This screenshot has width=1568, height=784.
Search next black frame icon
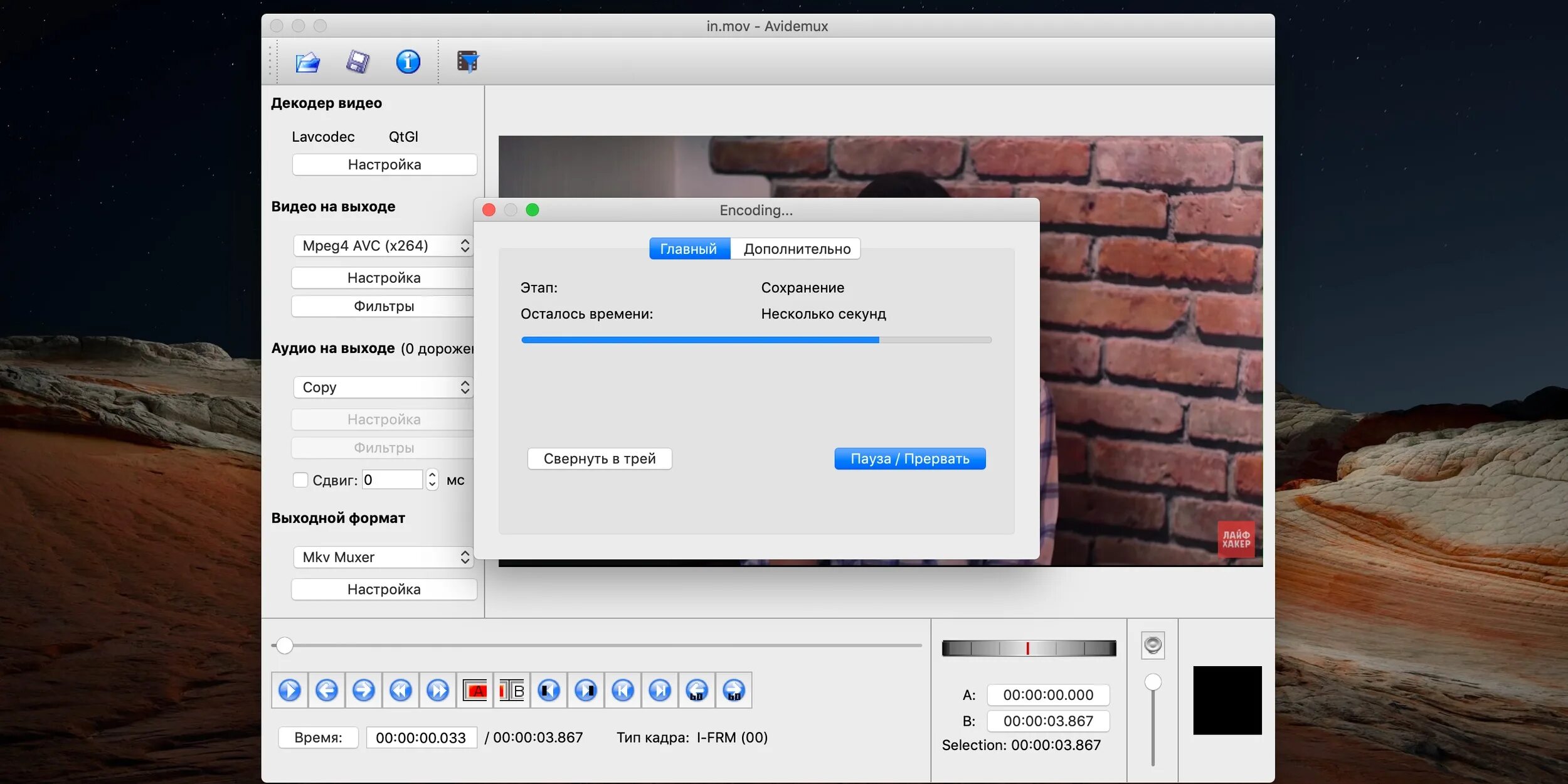586,691
